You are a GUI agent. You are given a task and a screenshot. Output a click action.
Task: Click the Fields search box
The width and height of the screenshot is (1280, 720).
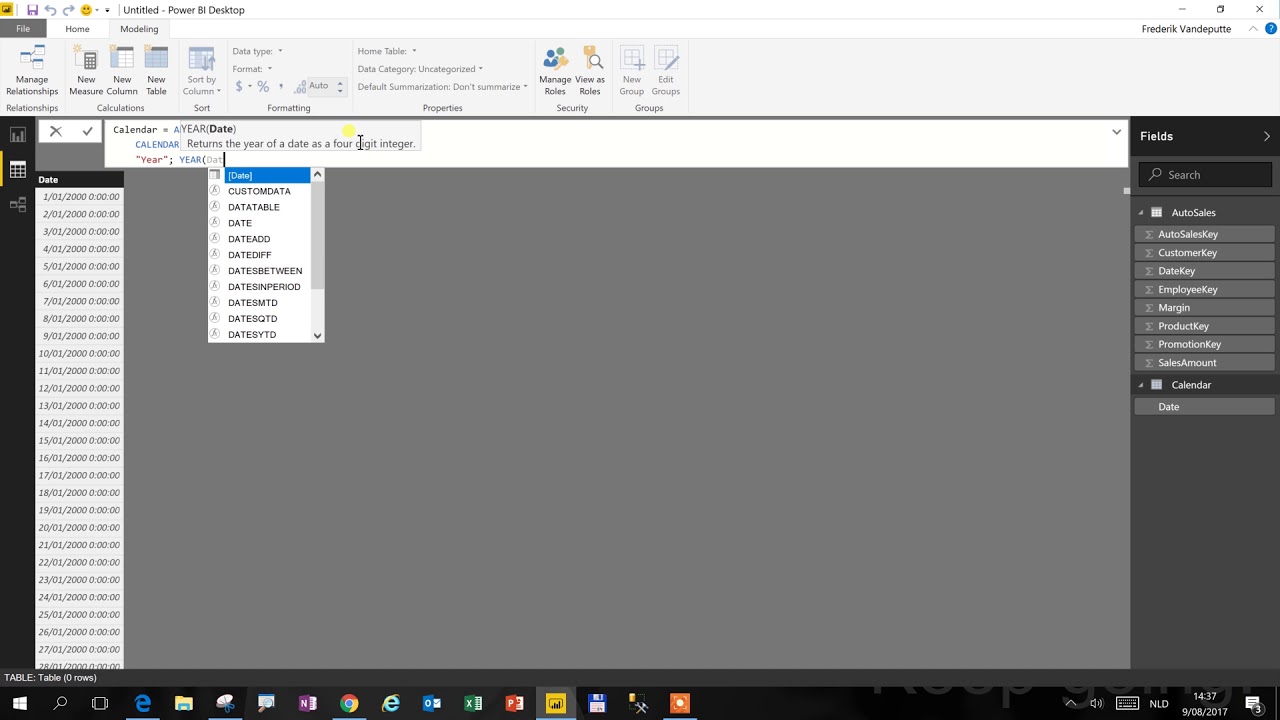[1205, 175]
